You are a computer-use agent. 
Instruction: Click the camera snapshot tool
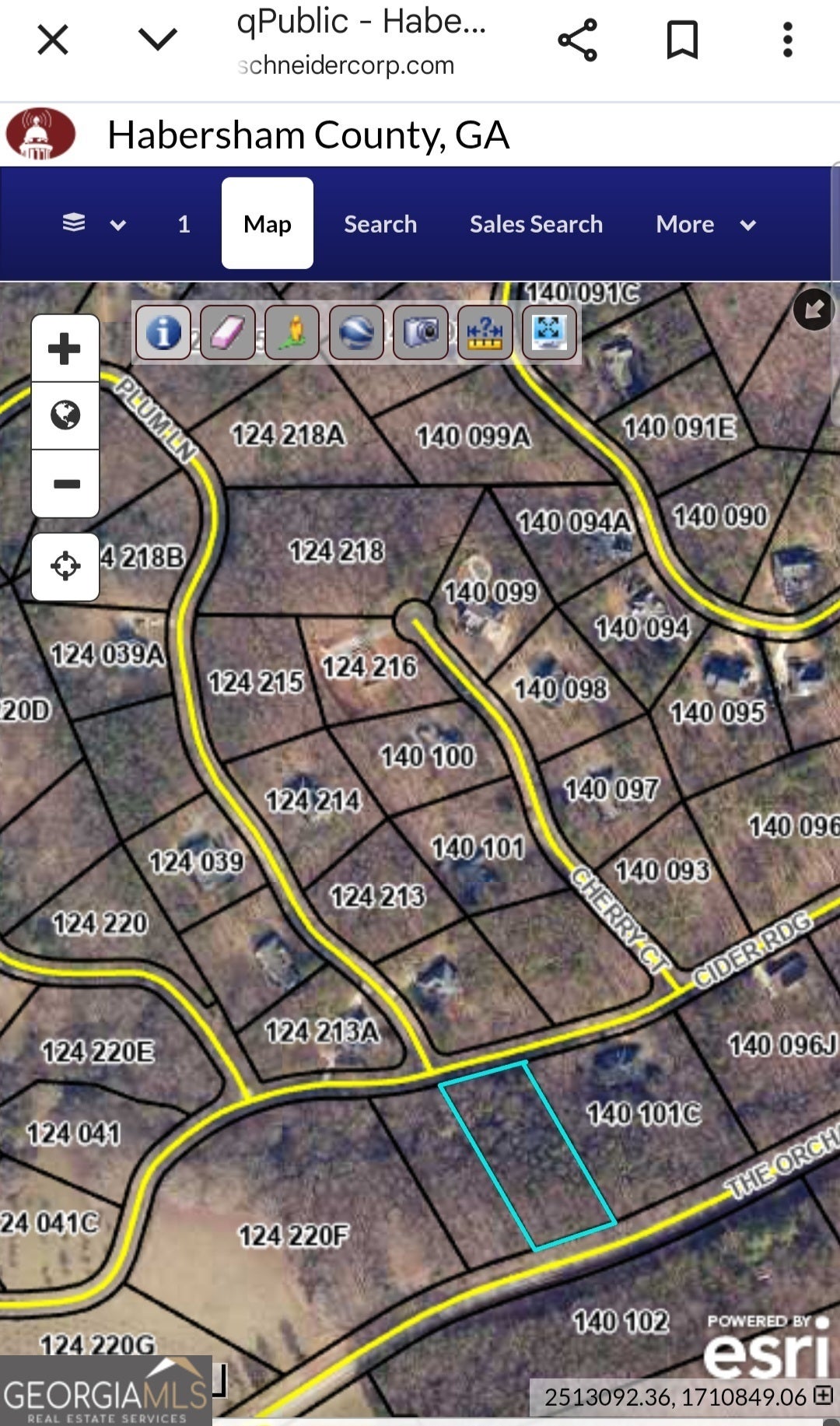(x=421, y=333)
